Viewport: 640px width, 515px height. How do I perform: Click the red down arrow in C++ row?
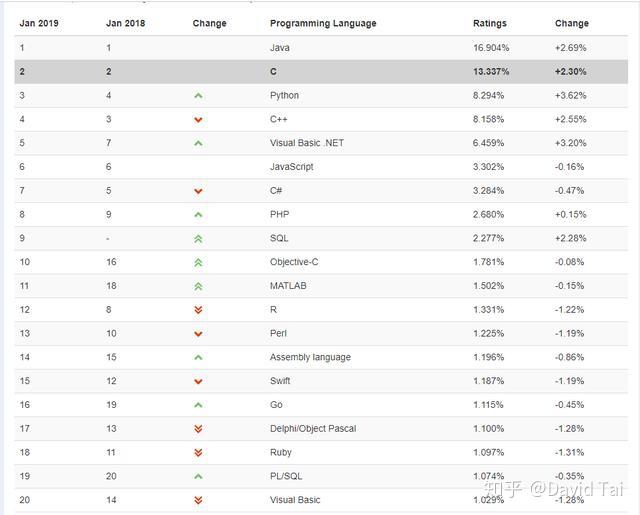(x=198, y=120)
